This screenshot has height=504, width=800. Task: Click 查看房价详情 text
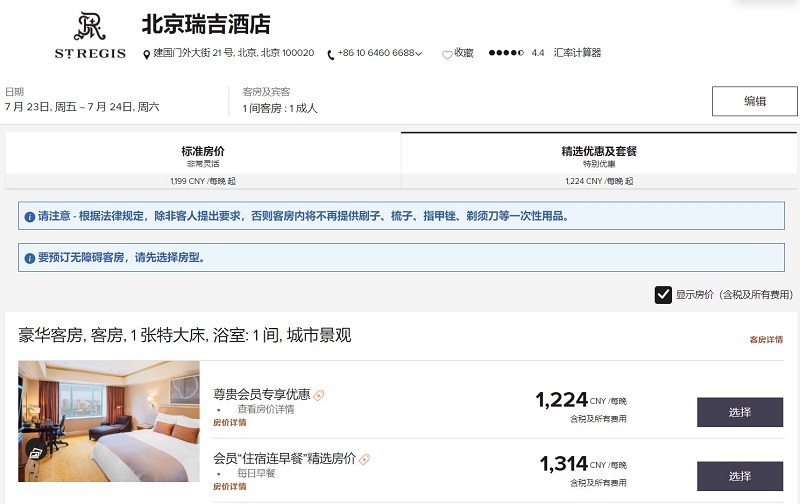pyautogui.click(x=265, y=409)
